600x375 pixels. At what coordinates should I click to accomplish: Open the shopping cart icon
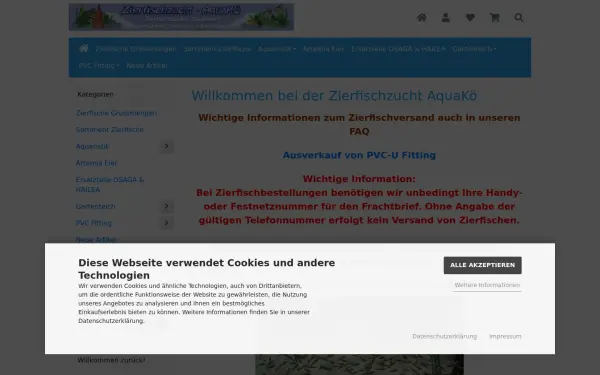tap(494, 18)
